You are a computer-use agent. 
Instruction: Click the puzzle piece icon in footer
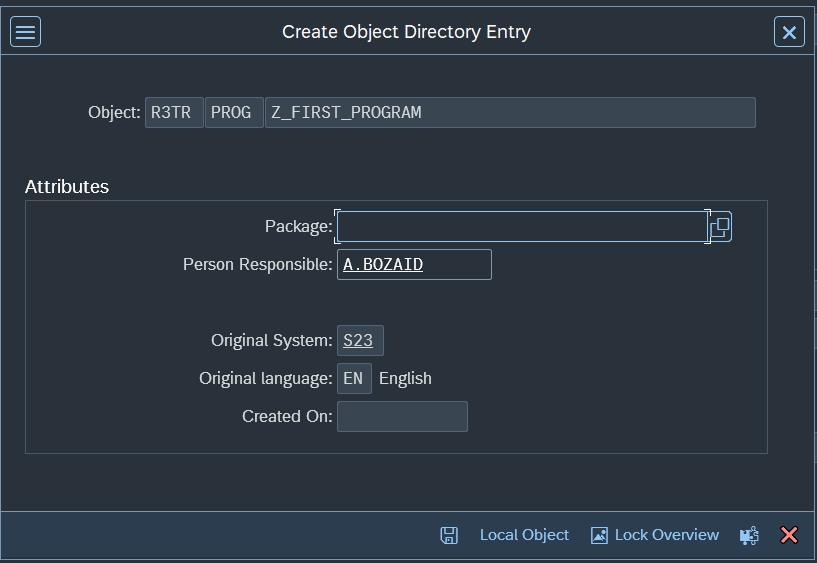749,535
